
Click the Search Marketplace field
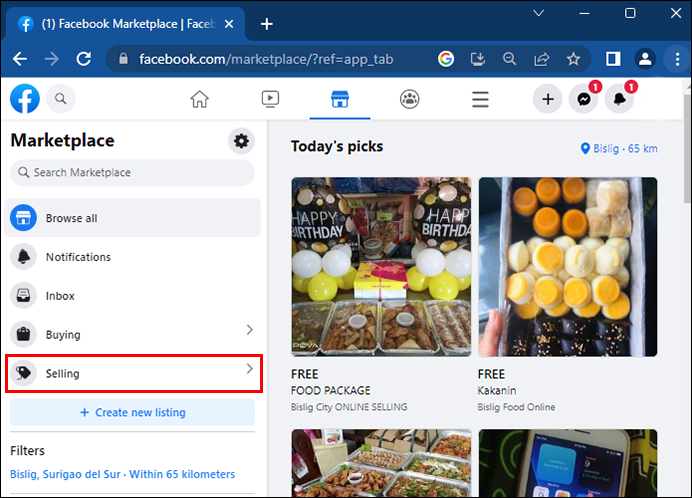click(132, 172)
